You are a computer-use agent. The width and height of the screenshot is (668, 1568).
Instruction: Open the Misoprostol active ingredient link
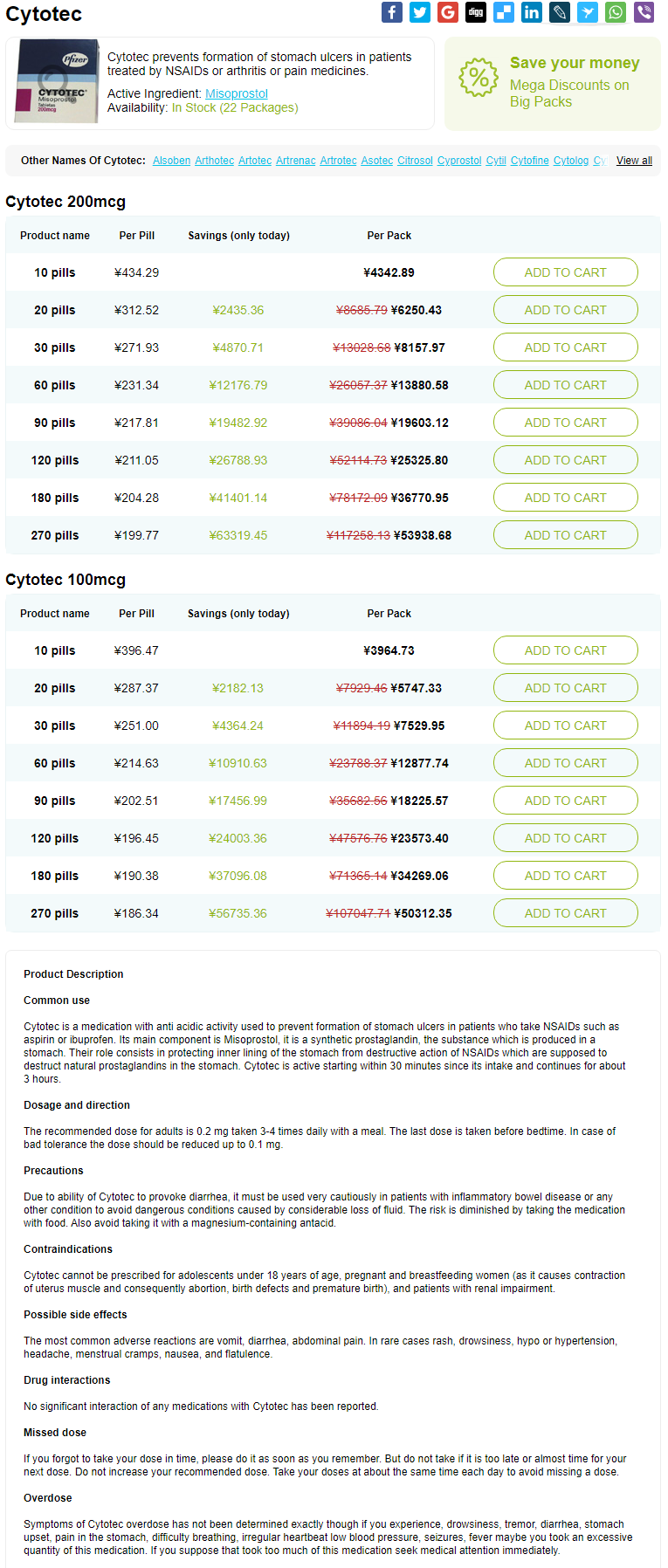[x=237, y=93]
